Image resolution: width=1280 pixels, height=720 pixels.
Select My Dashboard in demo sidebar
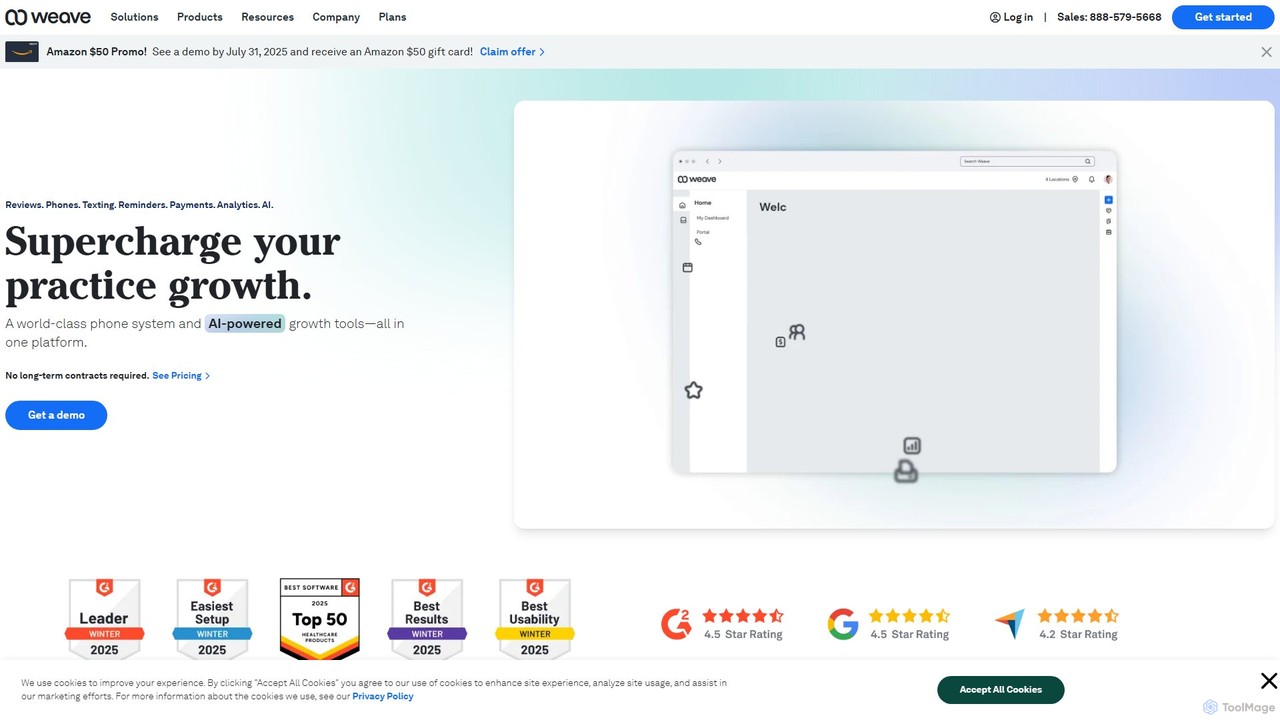click(713, 218)
